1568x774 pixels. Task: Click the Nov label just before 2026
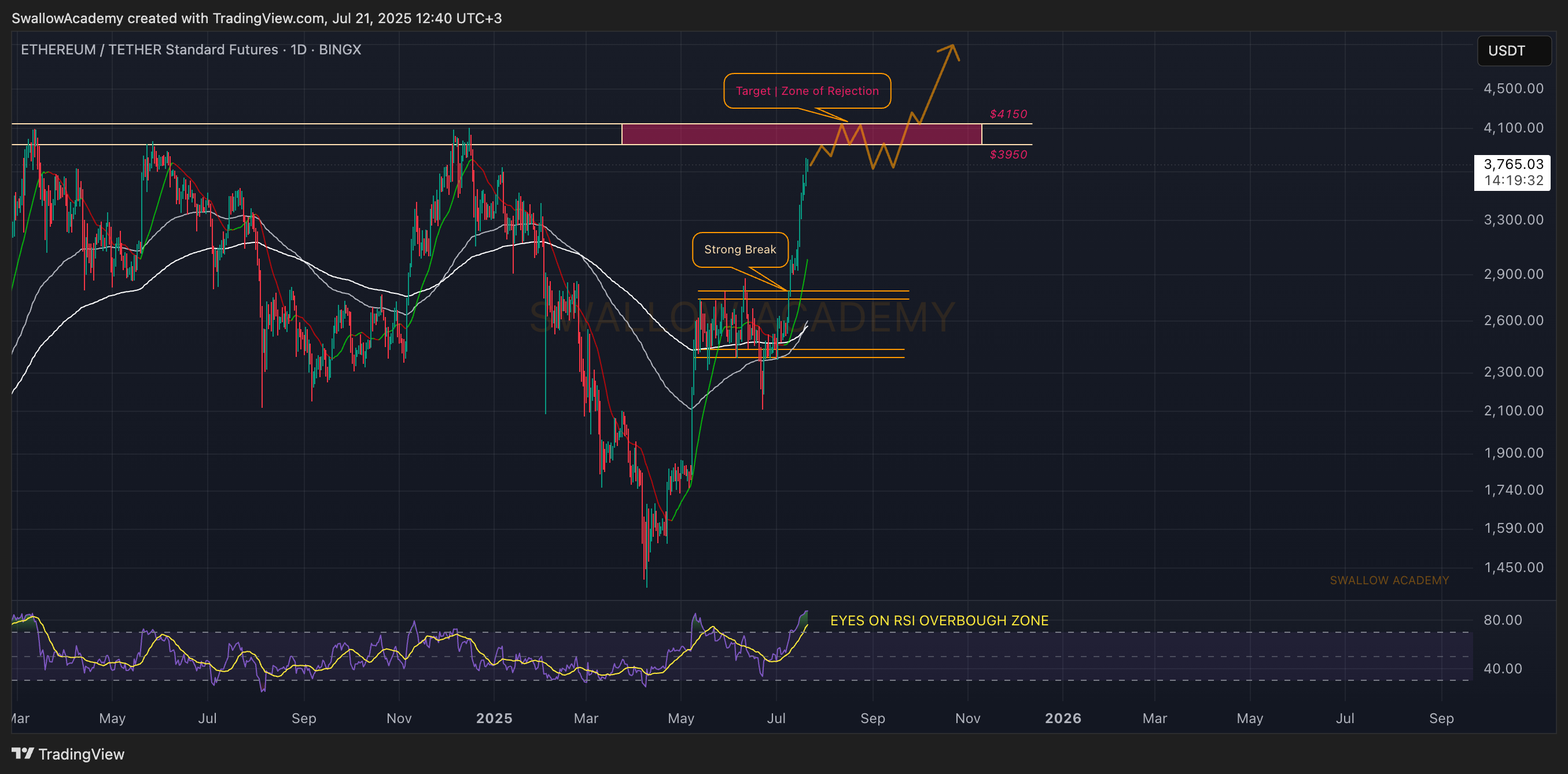968,718
